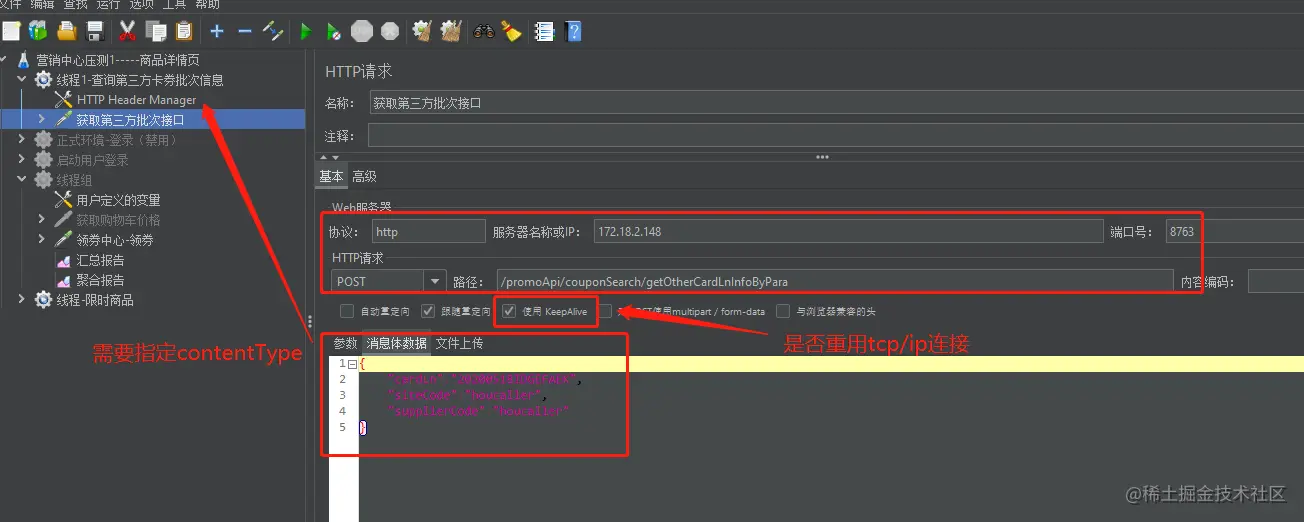Click the Toggle enable/disable icon
This screenshot has height=522, width=1304.
click(x=272, y=31)
